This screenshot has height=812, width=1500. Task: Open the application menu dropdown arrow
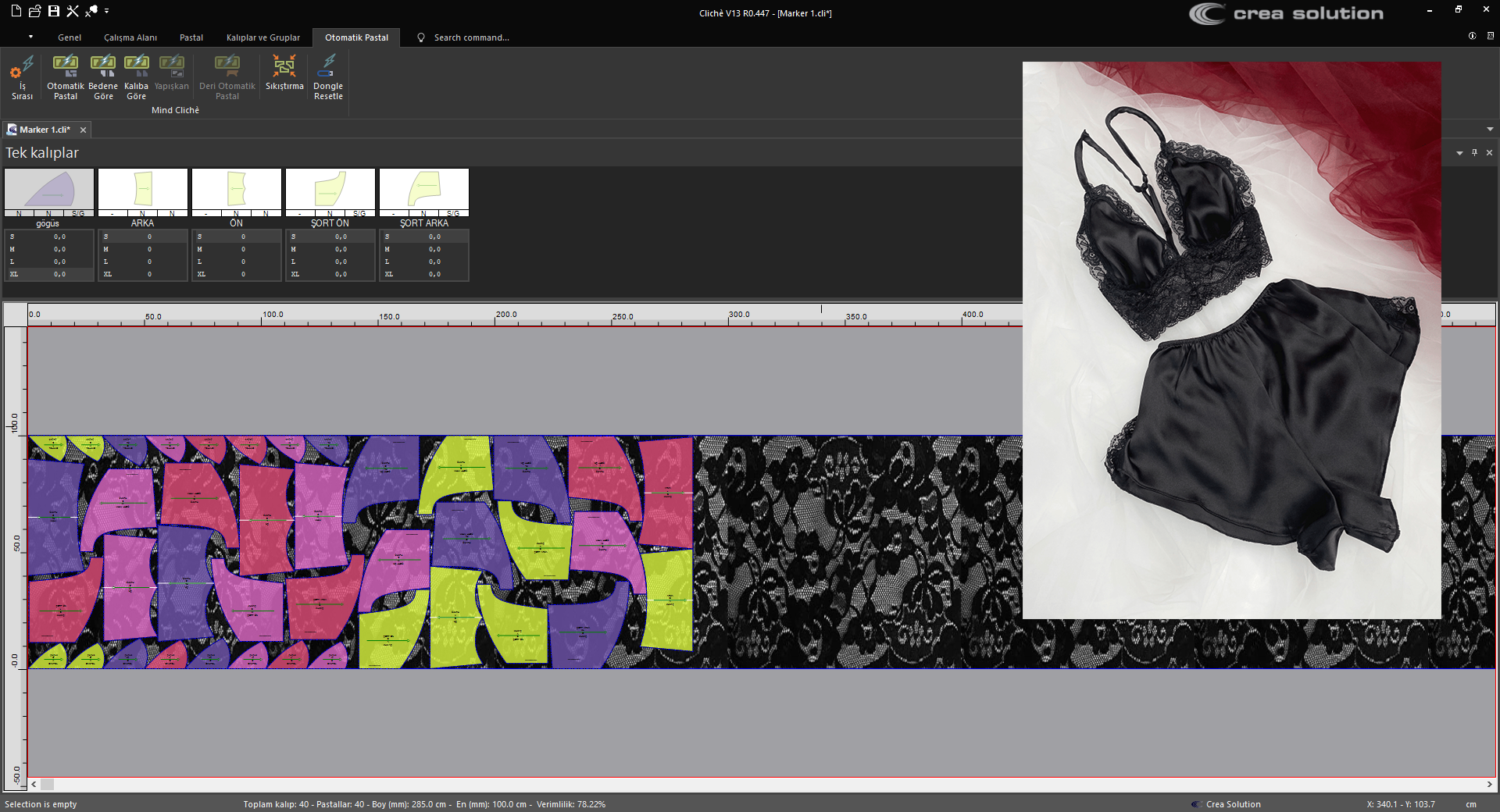30,37
